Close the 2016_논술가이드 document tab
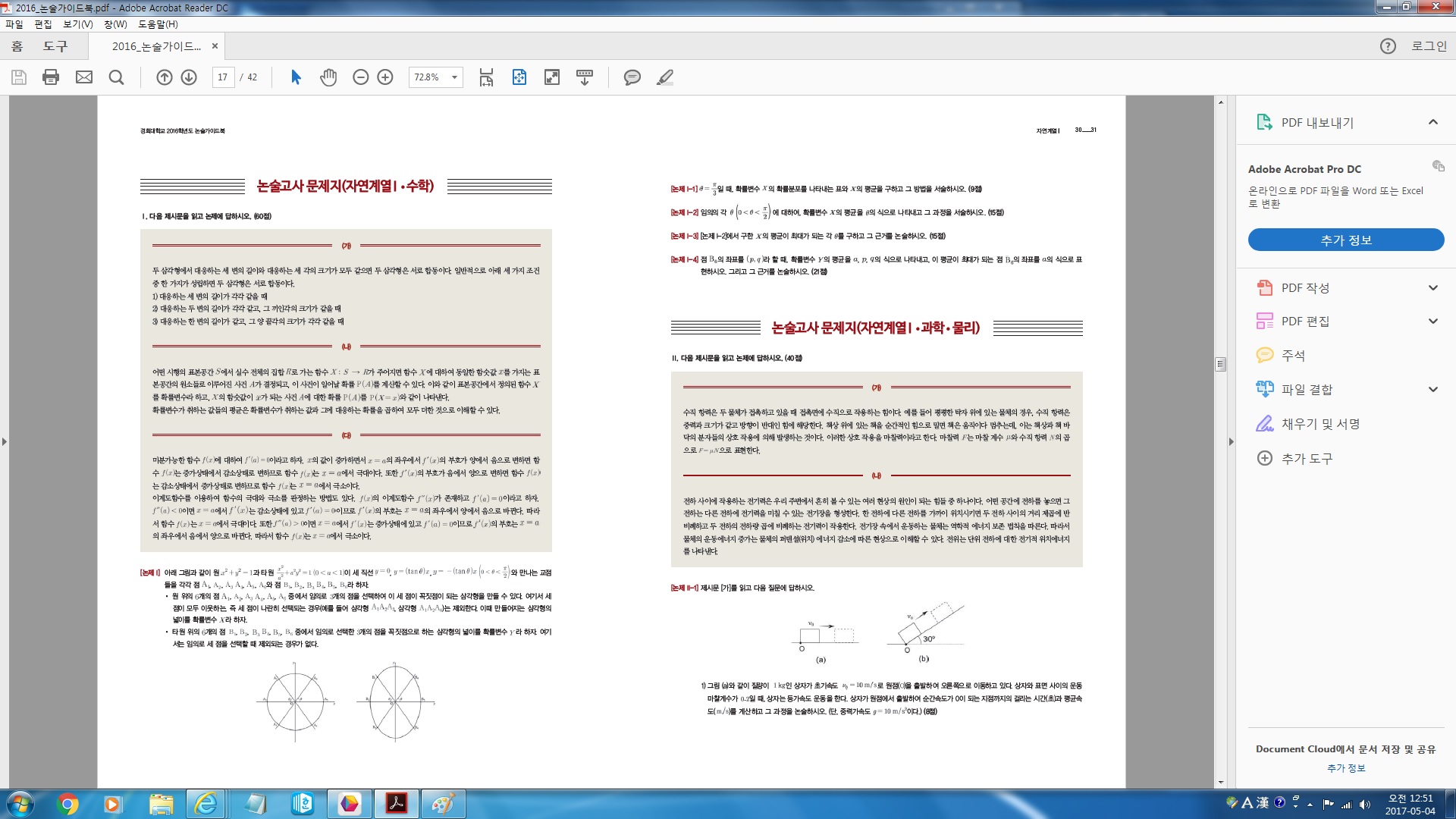Screen dimensions: 1456x819 click(215, 46)
